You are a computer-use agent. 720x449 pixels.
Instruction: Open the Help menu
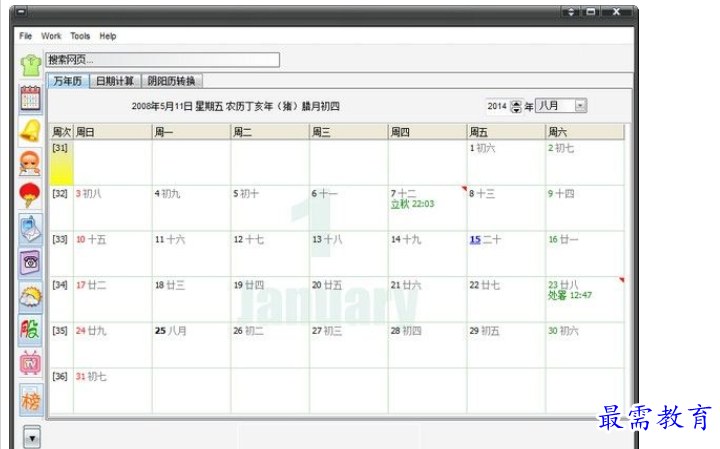(x=108, y=36)
